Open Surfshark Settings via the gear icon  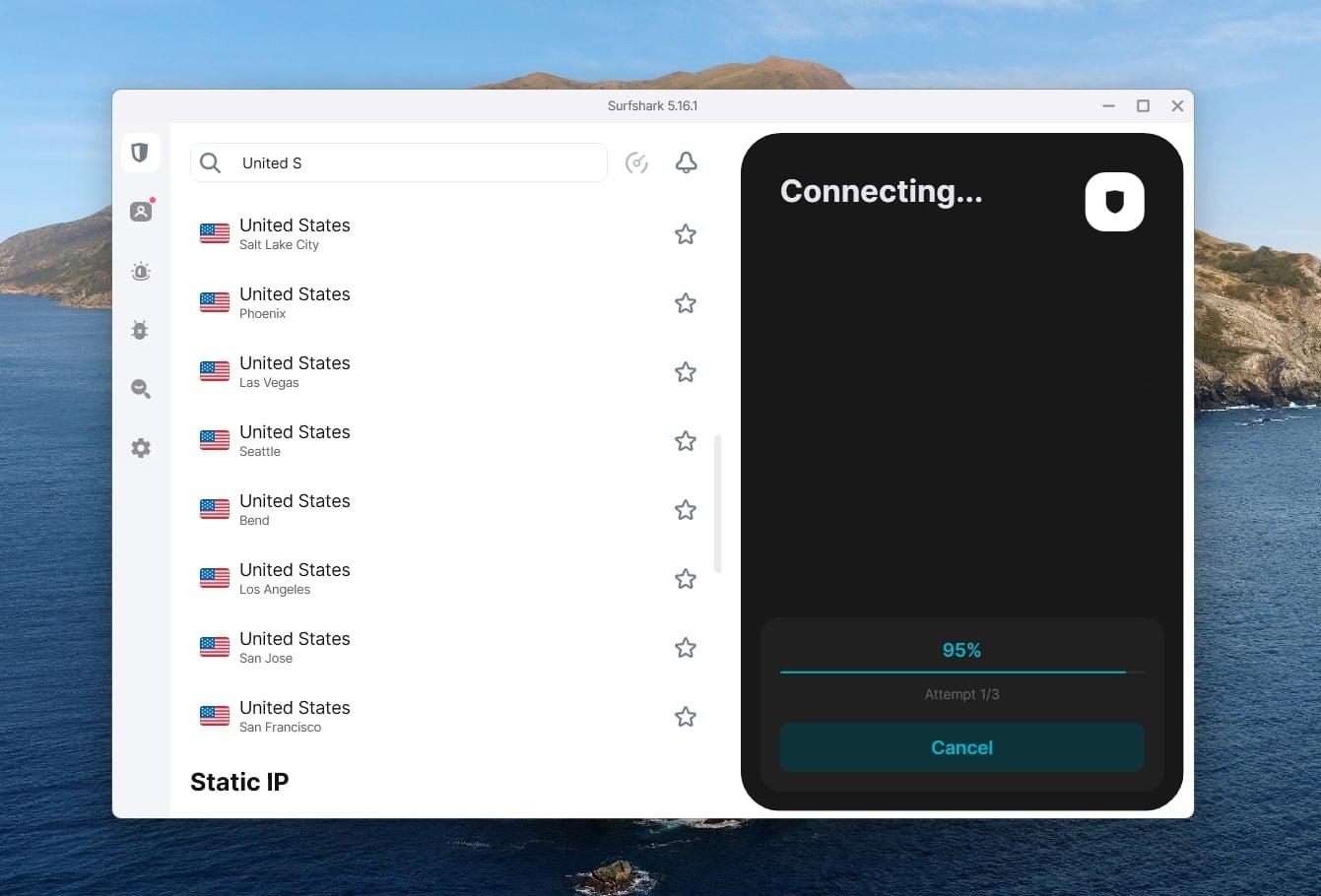coord(140,448)
